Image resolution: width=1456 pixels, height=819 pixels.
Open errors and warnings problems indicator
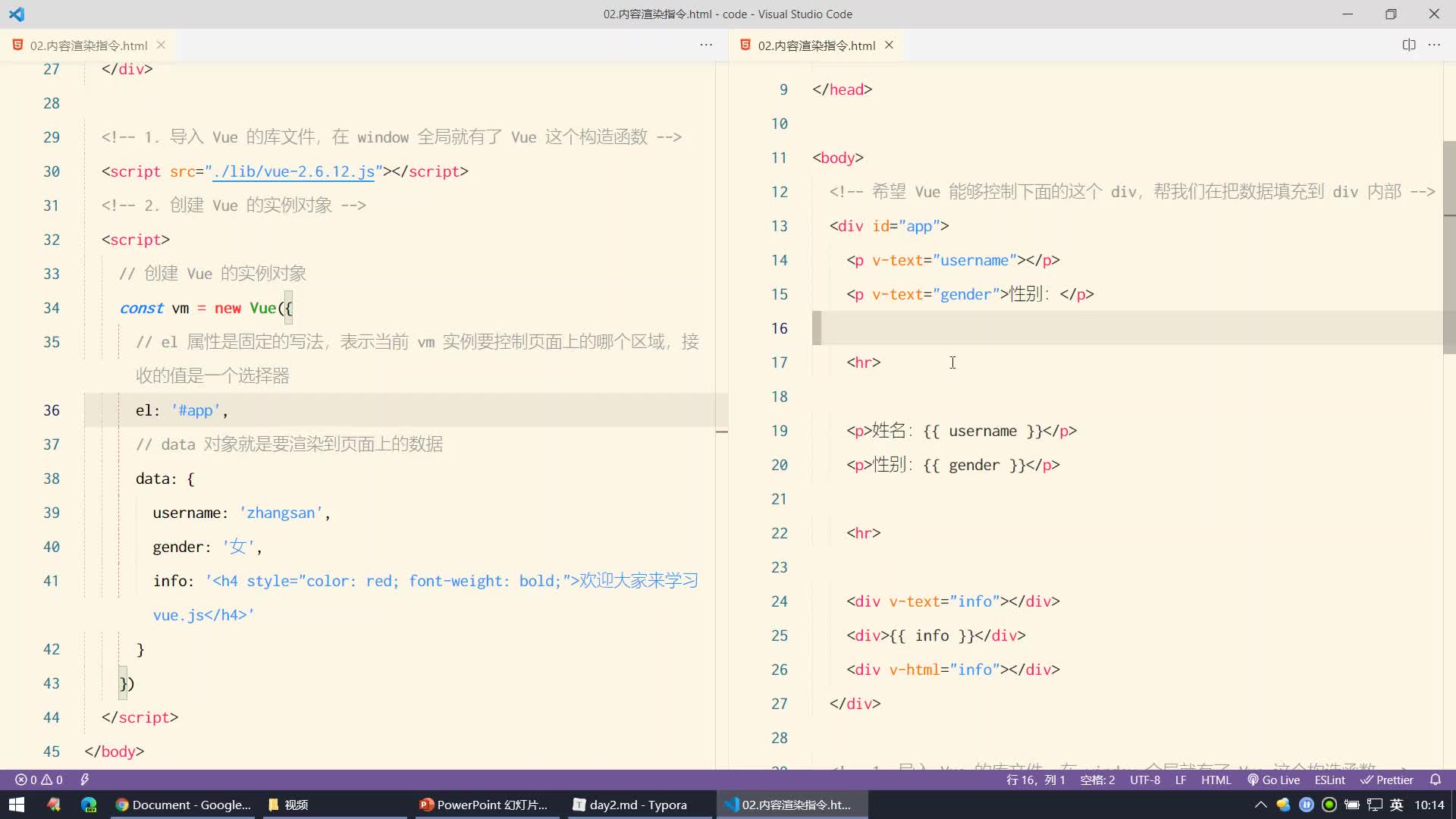(x=39, y=780)
